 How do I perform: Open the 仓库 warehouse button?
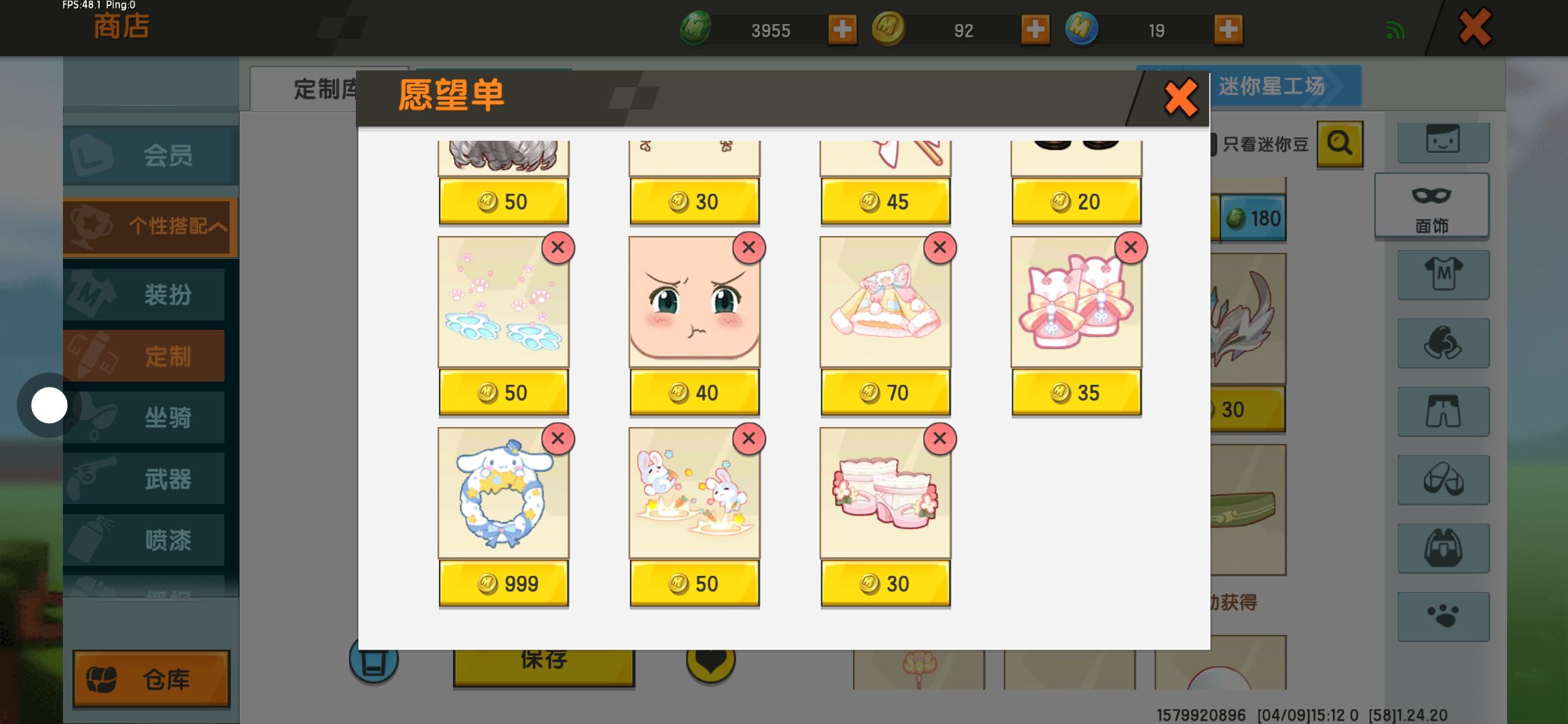coord(151,679)
